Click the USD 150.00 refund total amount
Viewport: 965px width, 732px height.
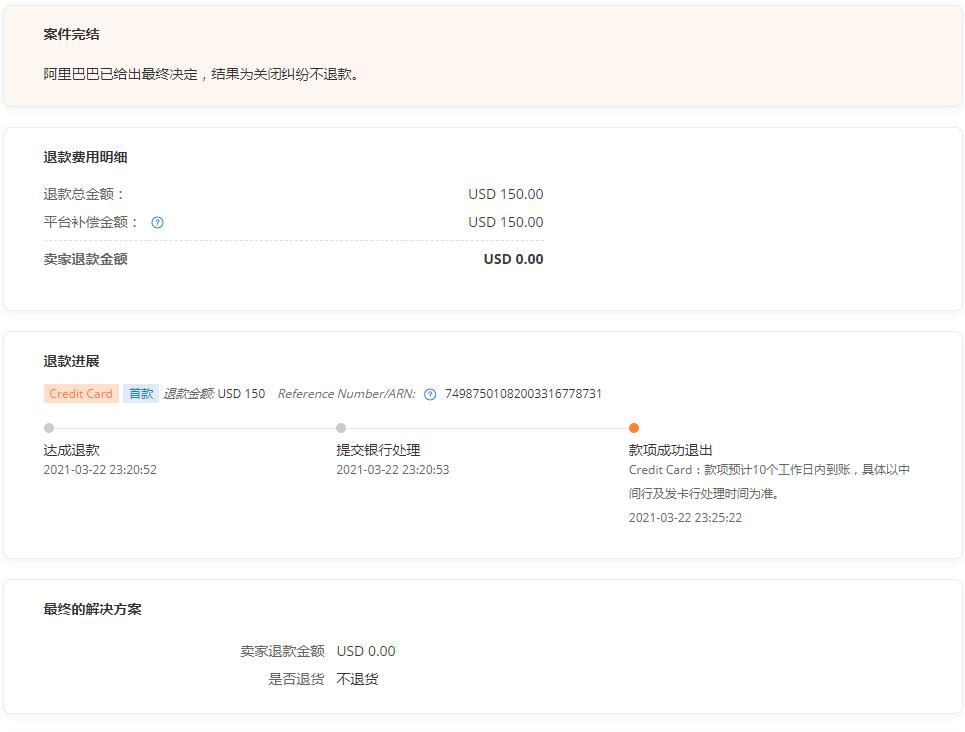[505, 193]
